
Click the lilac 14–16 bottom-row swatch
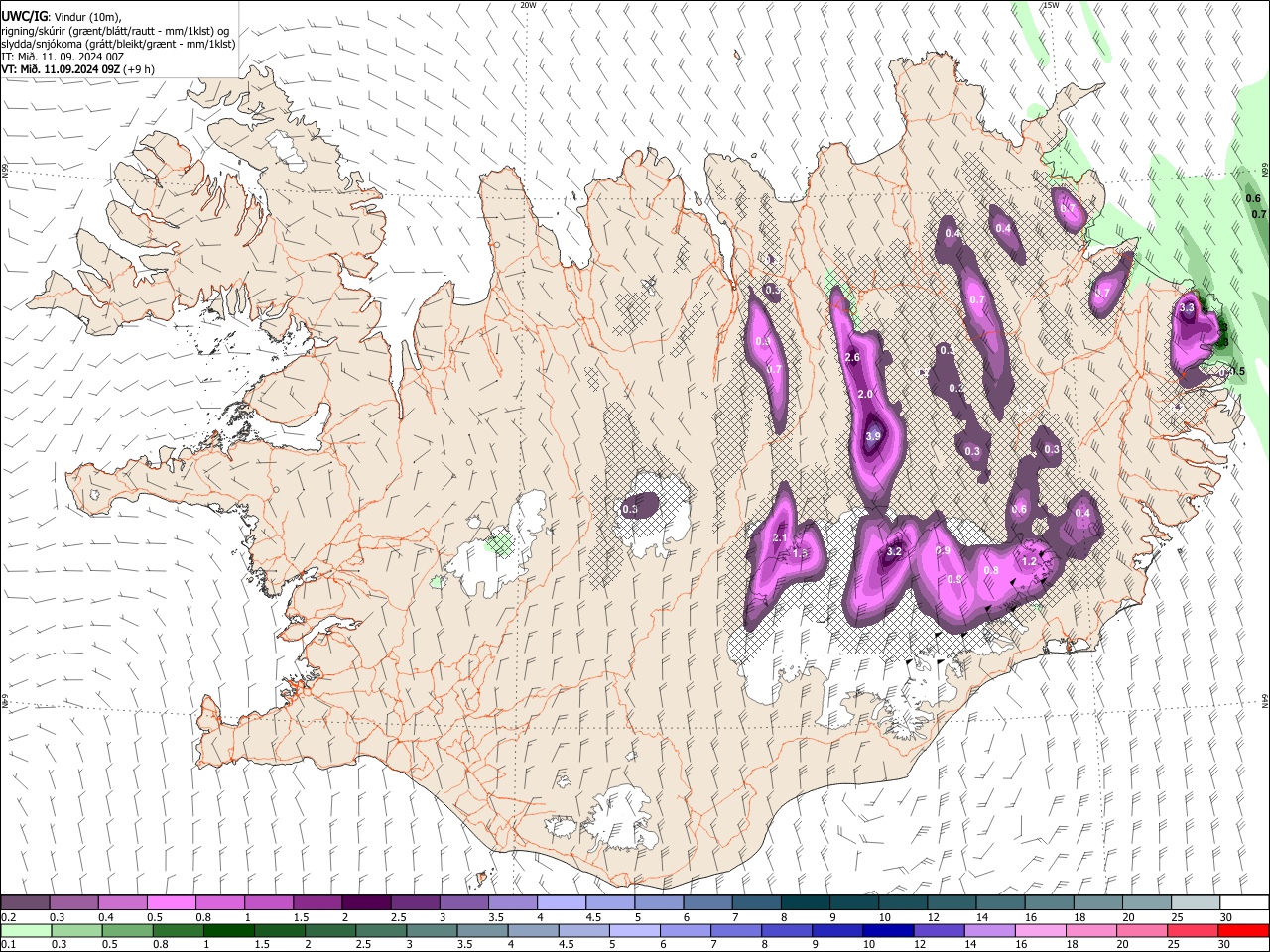(988, 930)
